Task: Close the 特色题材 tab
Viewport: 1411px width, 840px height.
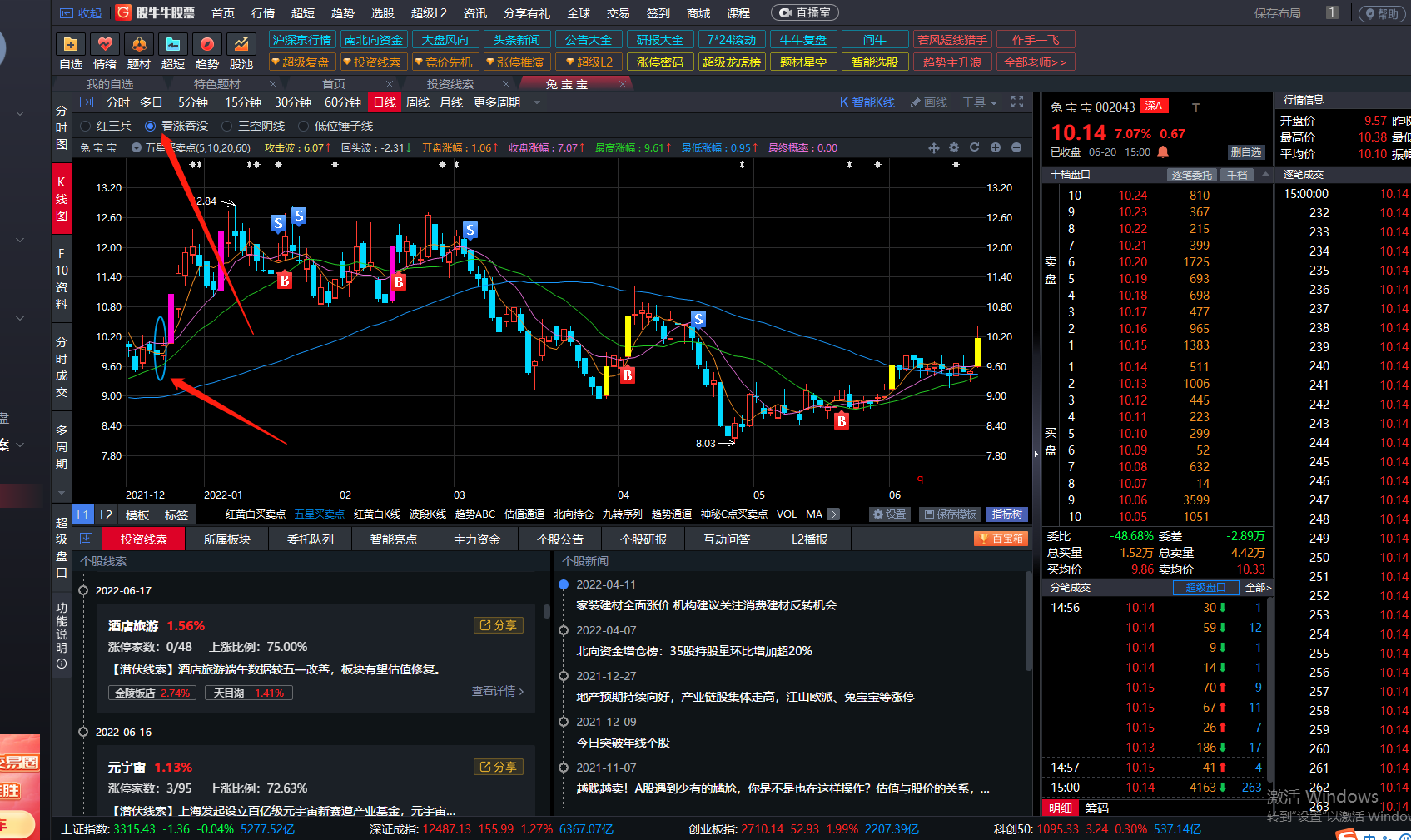Action: pos(272,84)
